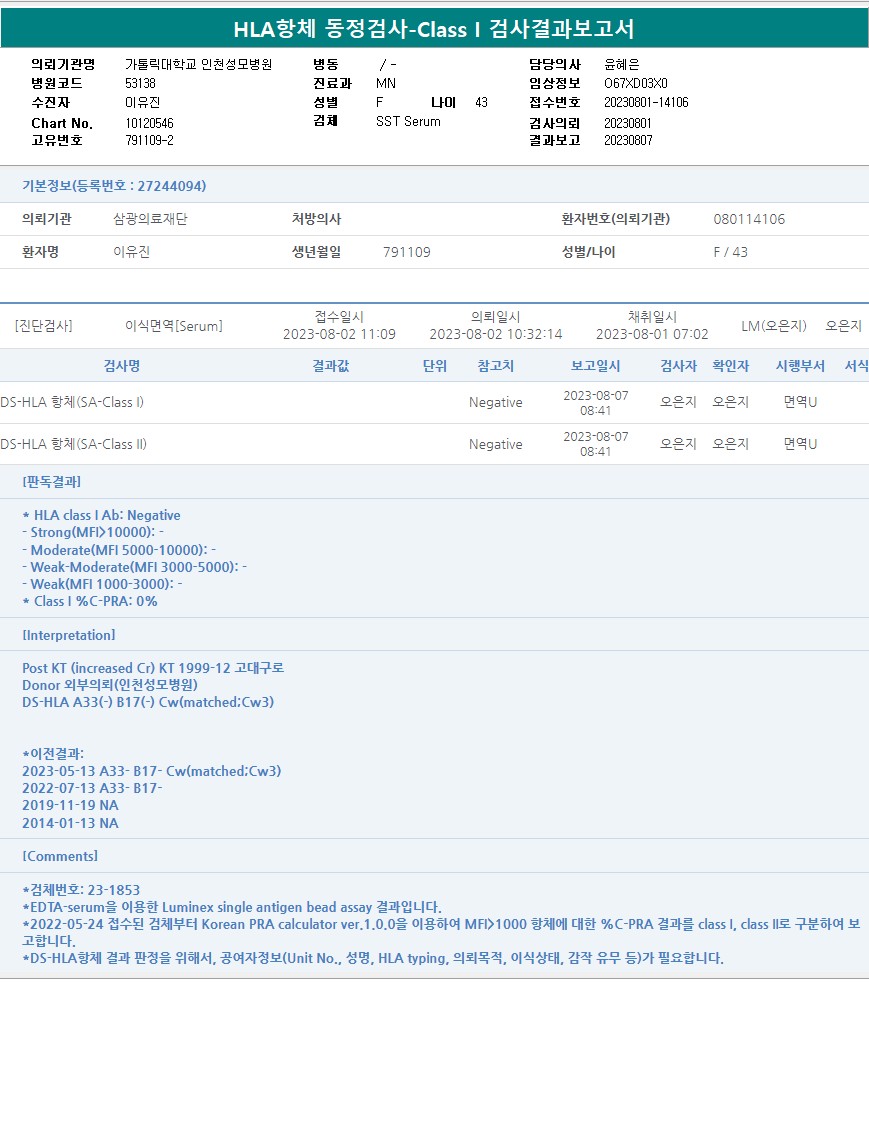Select previous result '2014-01-13 NA'
Screen dimensions: 869x1129
coord(70,823)
